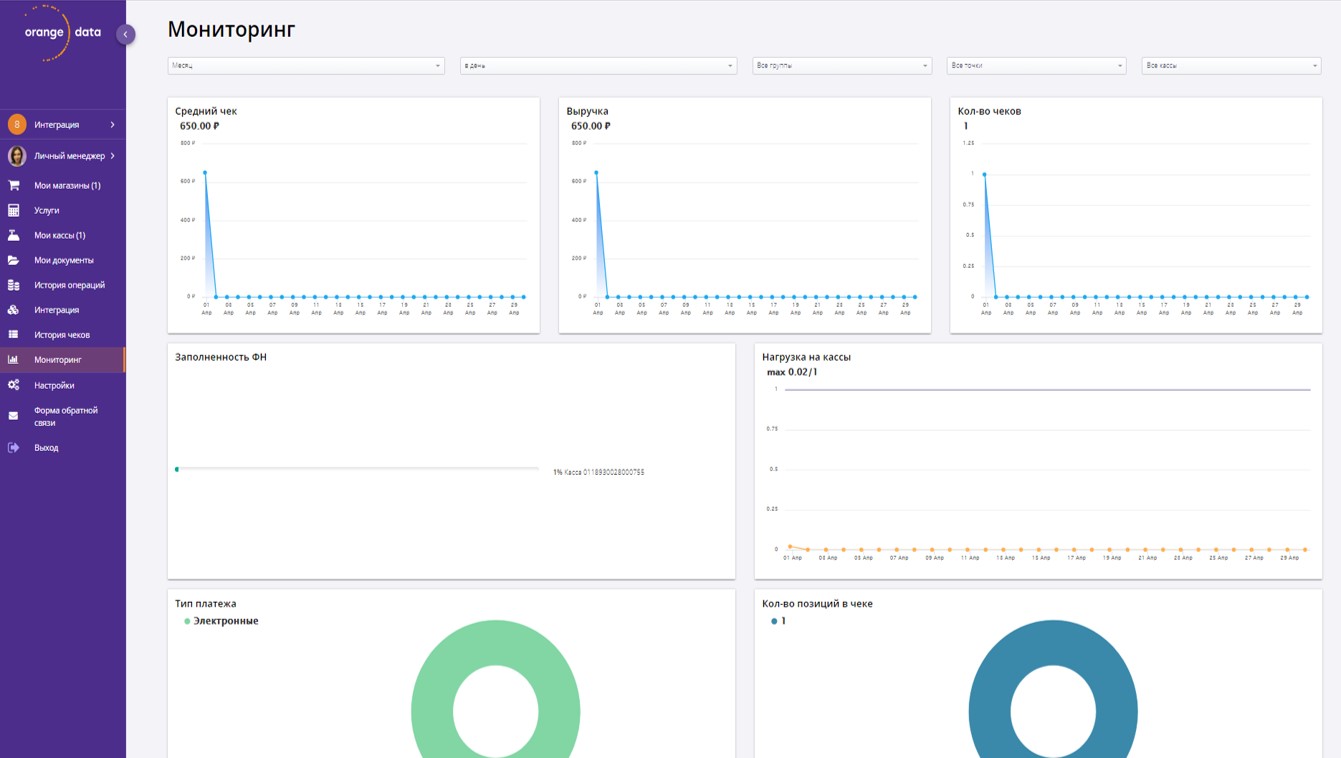Image resolution: width=1341 pixels, height=758 pixels.
Task: Open История чеков page
Action: [x=63, y=335]
